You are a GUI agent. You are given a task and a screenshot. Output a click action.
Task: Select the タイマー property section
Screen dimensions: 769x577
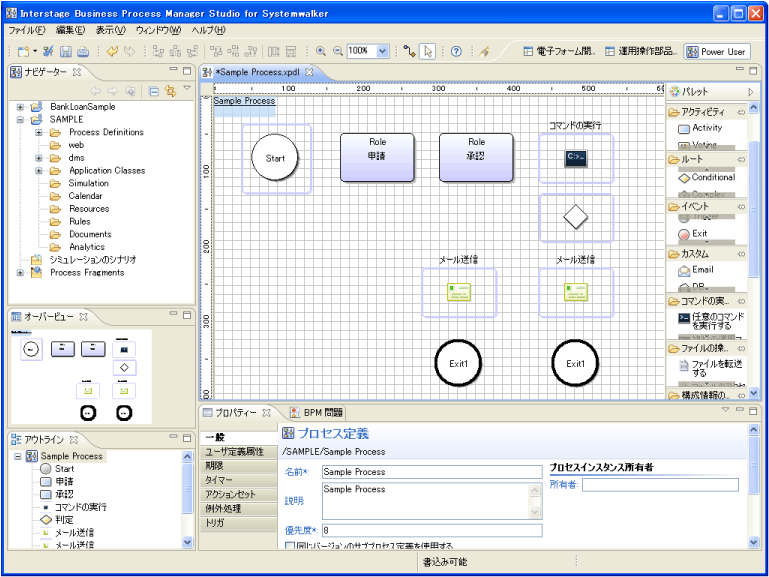[238, 480]
